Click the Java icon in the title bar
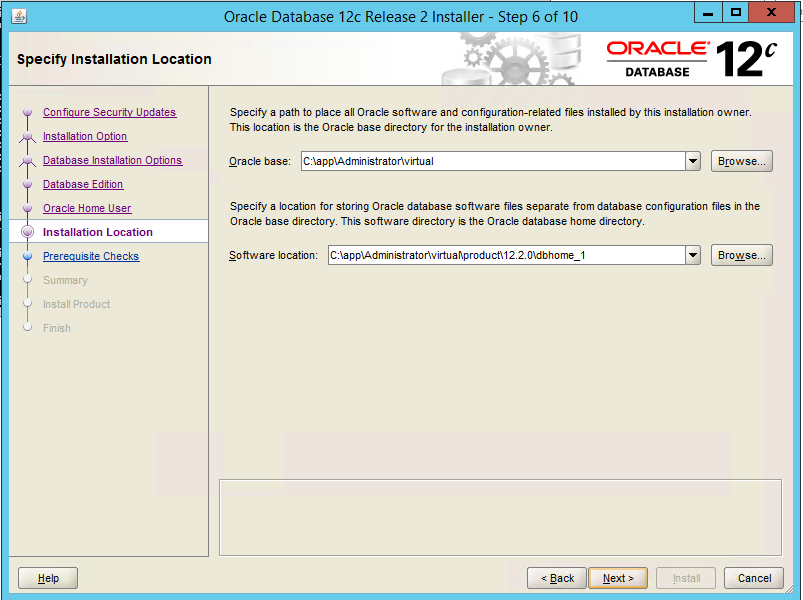 point(19,16)
